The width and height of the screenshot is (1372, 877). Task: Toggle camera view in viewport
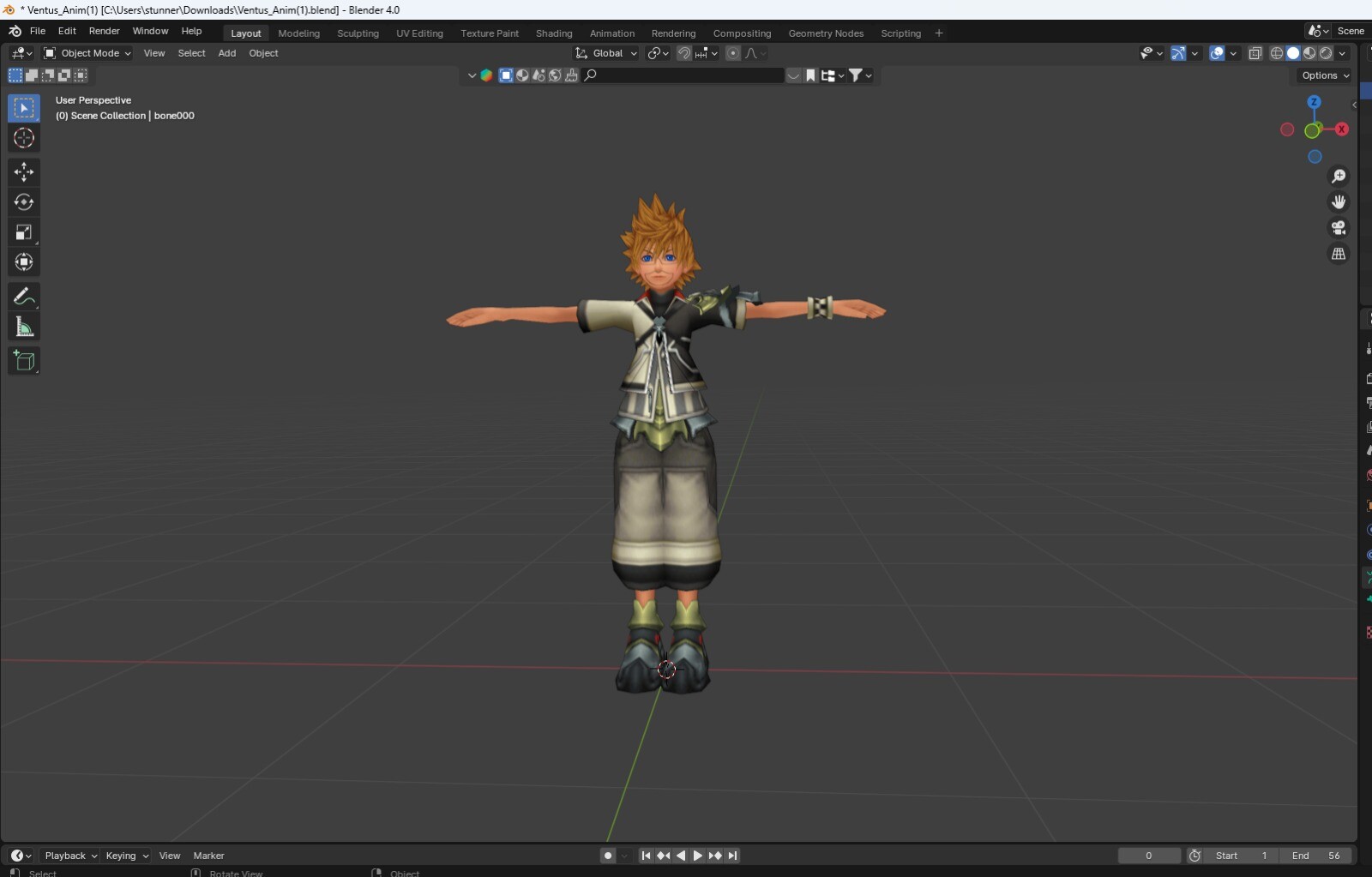1339,228
